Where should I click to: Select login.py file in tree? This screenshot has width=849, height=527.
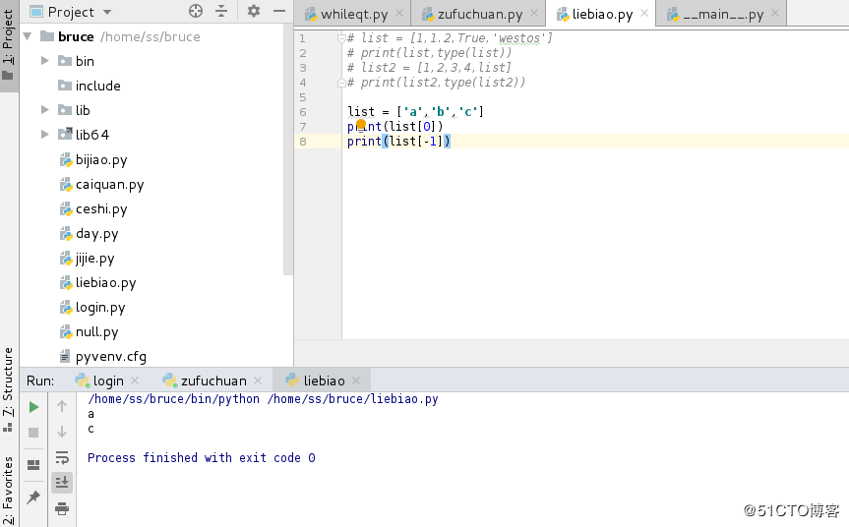click(92, 308)
